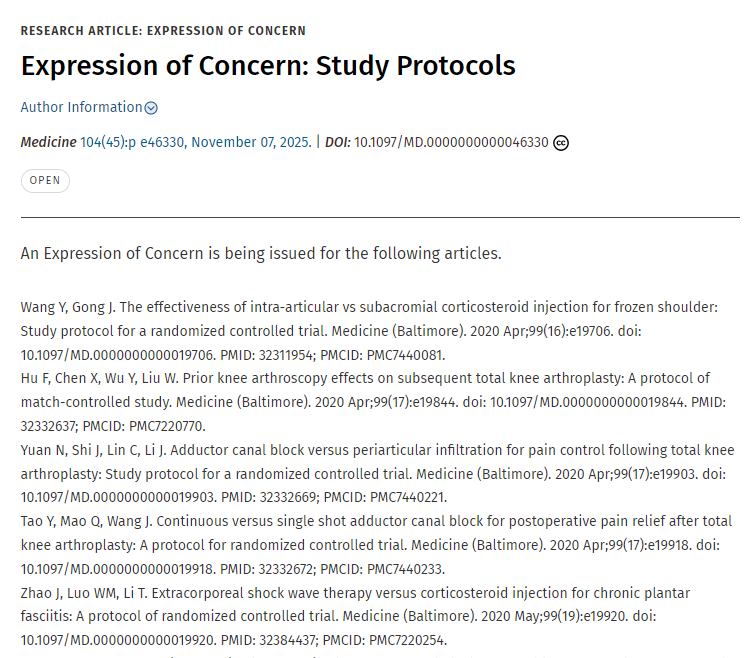This screenshot has width=754, height=658.
Task: Click the Research Article: Expression of Concern label
Action: (x=163, y=31)
